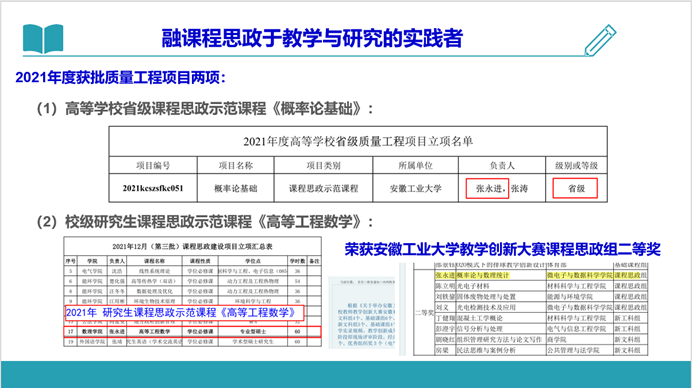The height and width of the screenshot is (388, 692).
Task: Click the 项目编号 column header
Action: tap(153, 166)
